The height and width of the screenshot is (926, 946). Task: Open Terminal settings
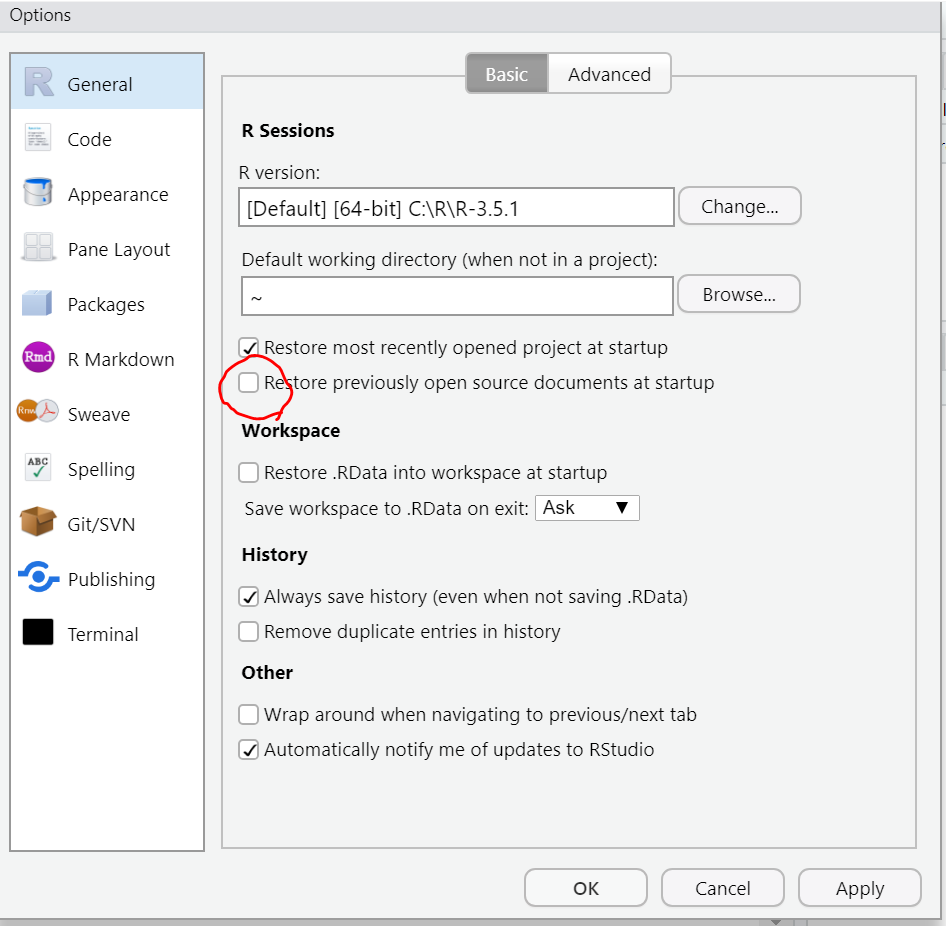[x=107, y=633]
